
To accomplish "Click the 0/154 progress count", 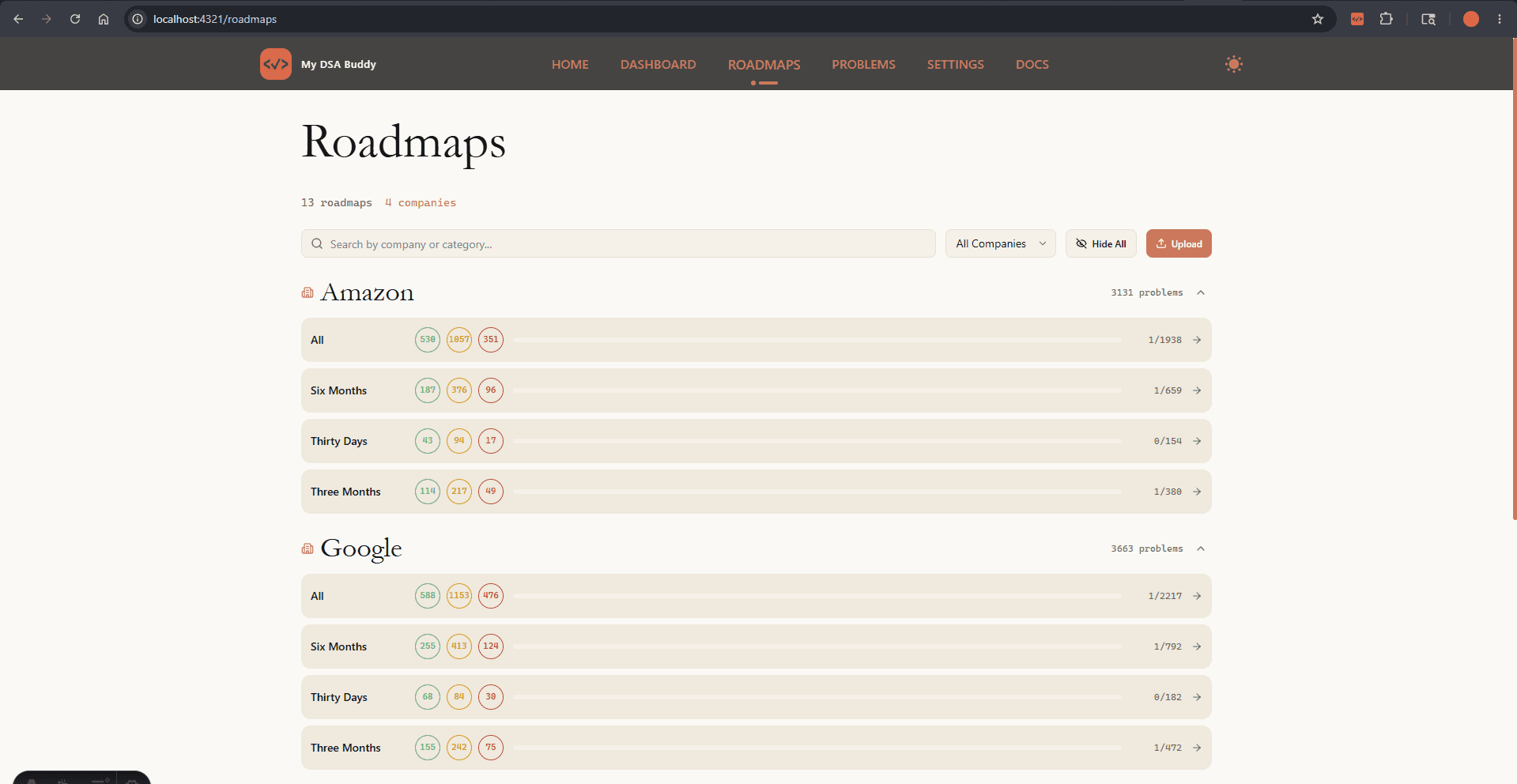I will pyautogui.click(x=1168, y=441).
